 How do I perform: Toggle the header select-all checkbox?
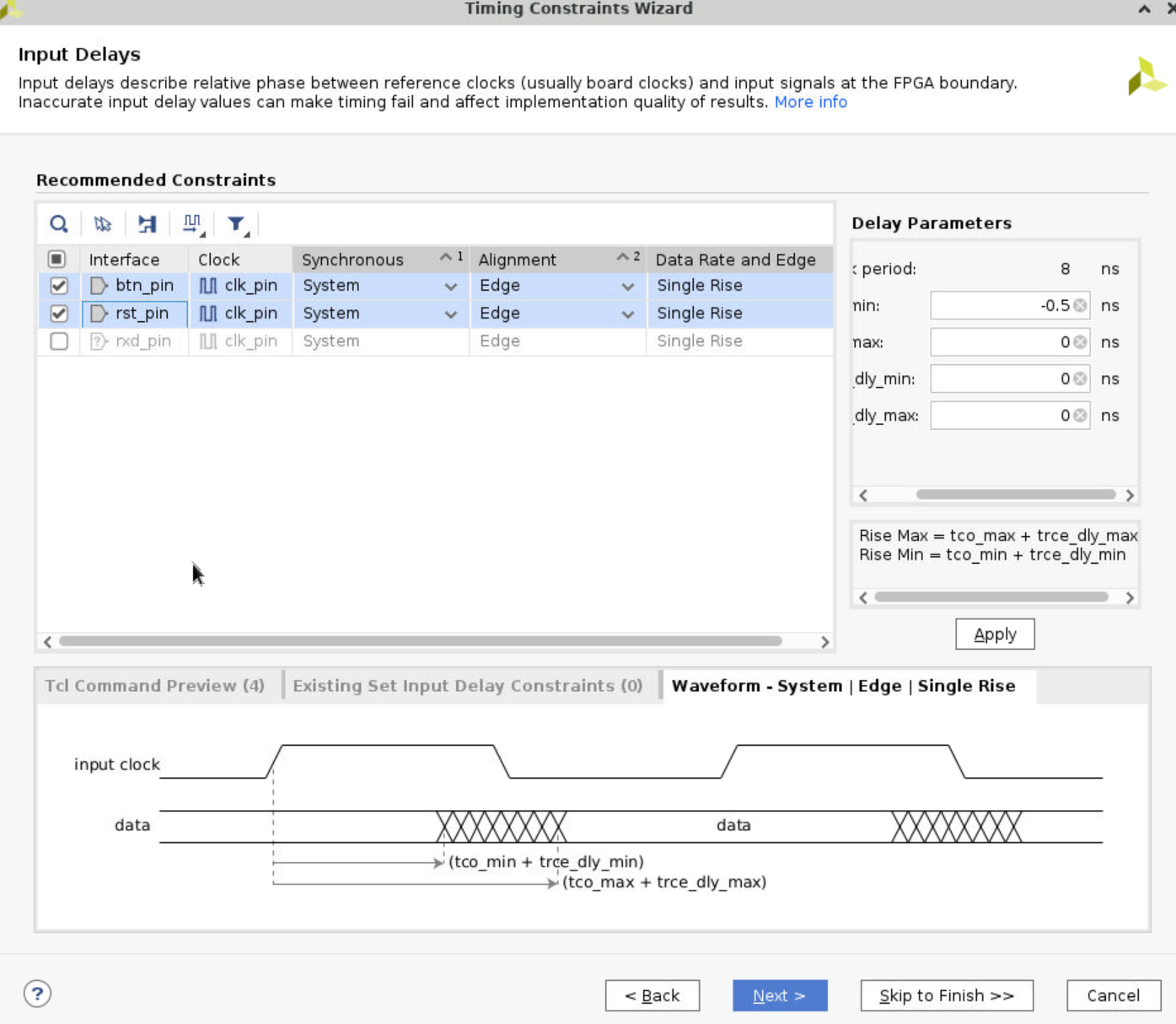(56, 259)
